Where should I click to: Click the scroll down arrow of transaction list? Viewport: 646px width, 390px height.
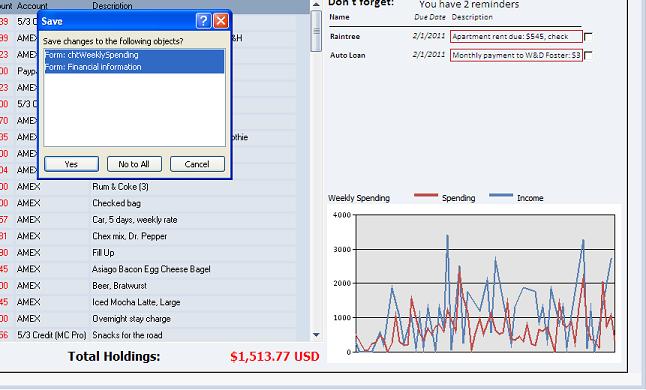click(316, 335)
